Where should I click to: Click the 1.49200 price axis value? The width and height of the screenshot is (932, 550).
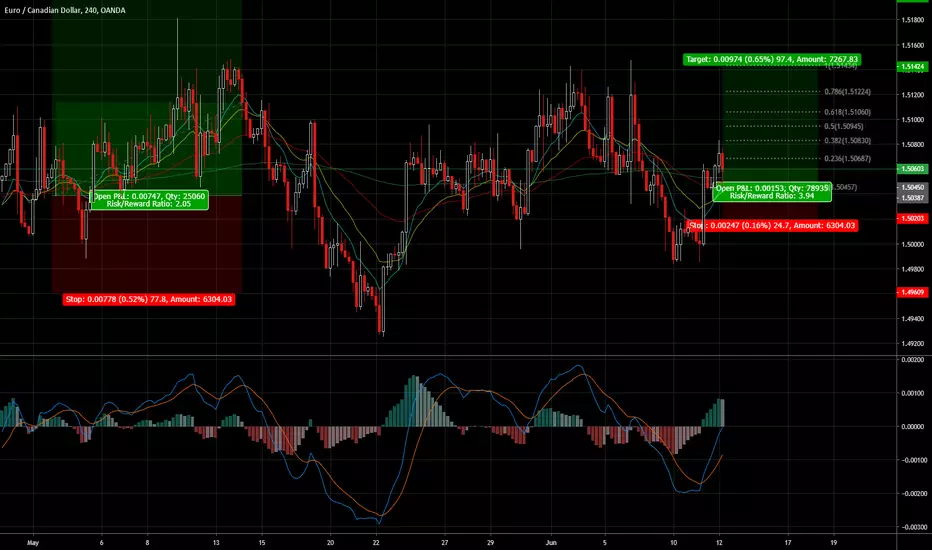pos(913,344)
